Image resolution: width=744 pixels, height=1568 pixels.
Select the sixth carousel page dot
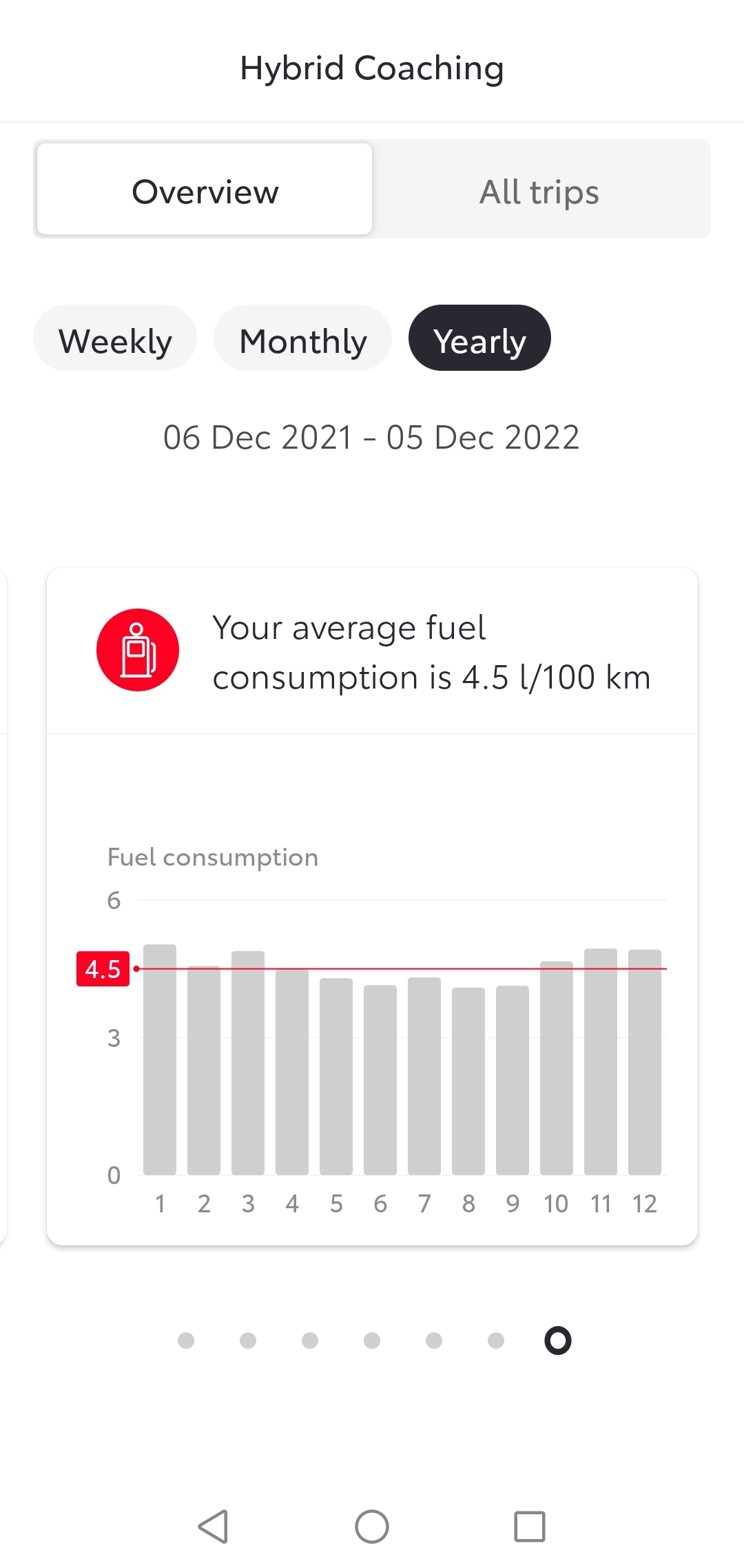click(x=496, y=1340)
